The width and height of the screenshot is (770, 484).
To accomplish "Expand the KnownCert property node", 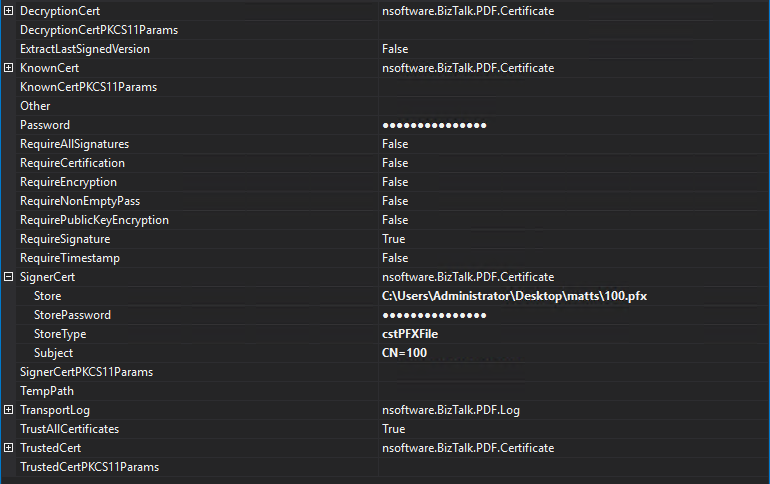I will [x=8, y=68].
